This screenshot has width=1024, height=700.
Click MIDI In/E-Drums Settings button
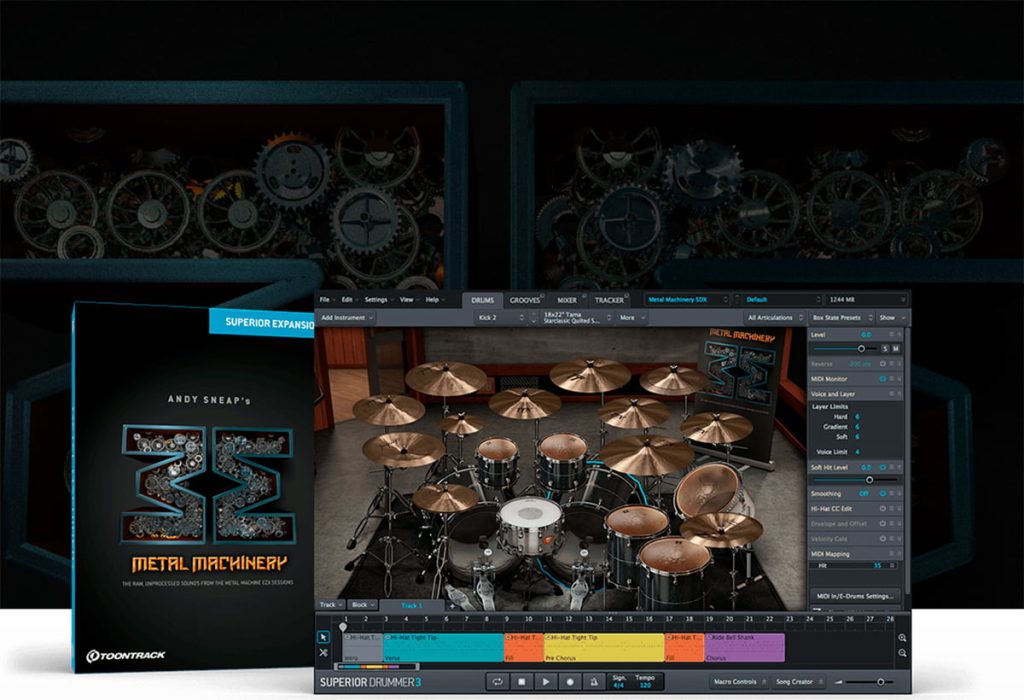coord(855,596)
